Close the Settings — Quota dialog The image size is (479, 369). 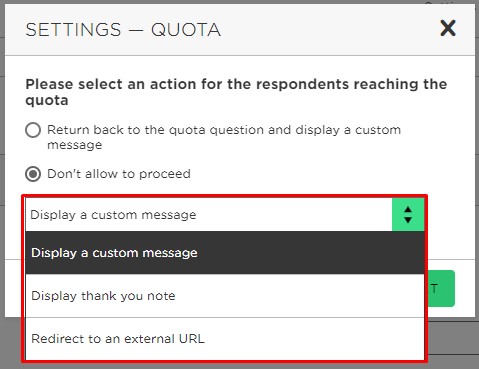448,28
